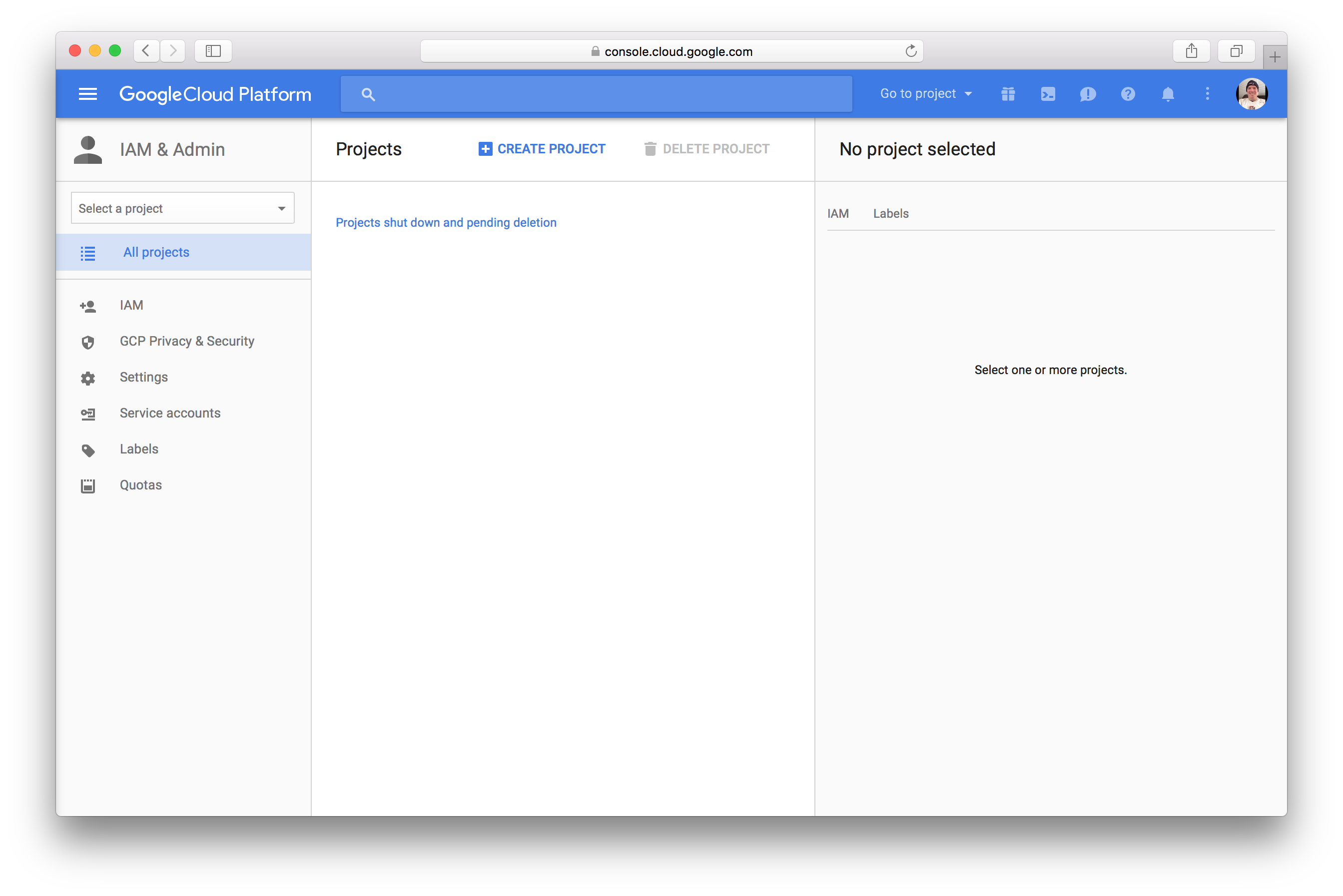Open Projects shut down and pending deletion link
The width and height of the screenshot is (1343, 896).
(446, 222)
